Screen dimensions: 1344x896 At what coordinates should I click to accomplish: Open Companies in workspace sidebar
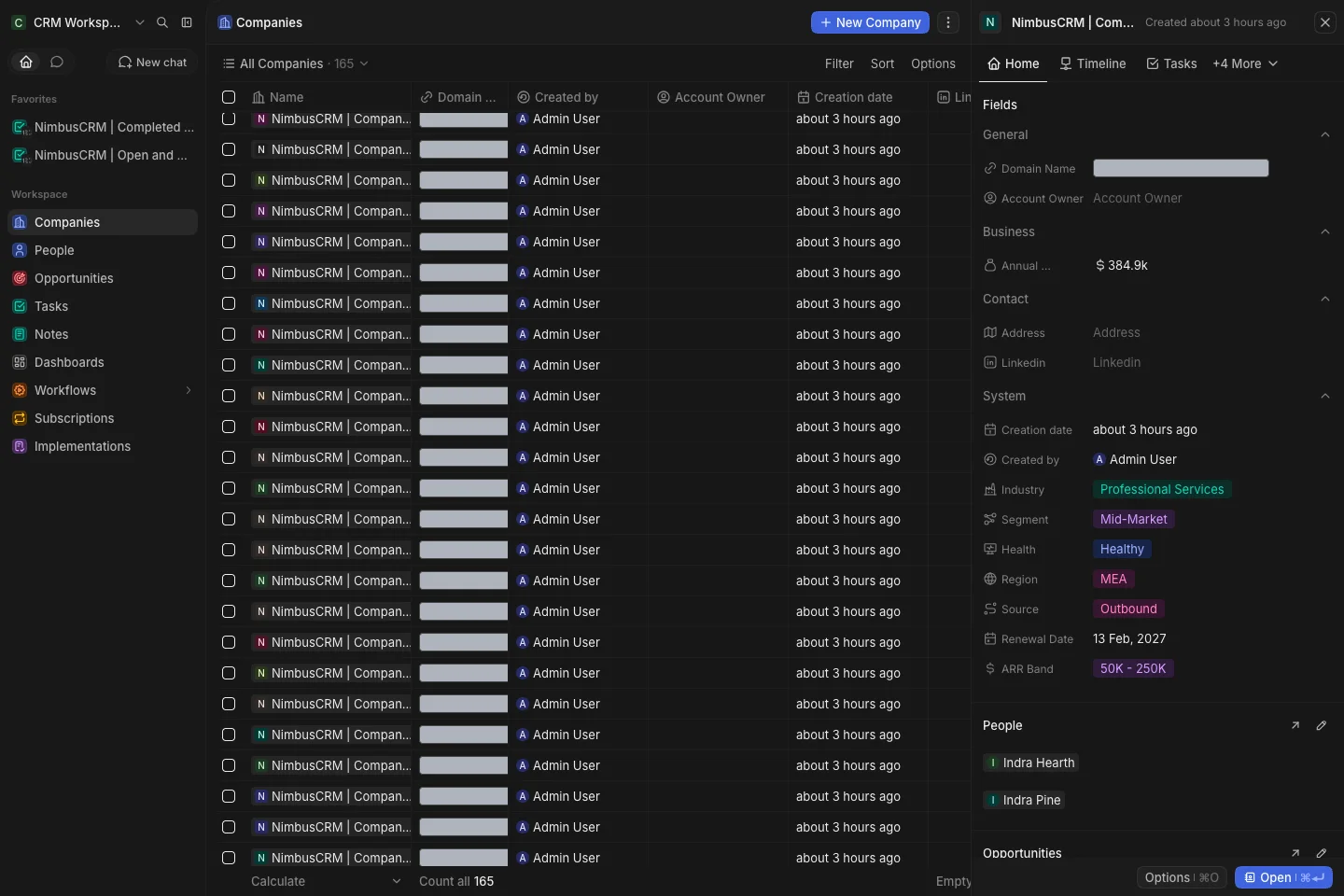(x=103, y=222)
